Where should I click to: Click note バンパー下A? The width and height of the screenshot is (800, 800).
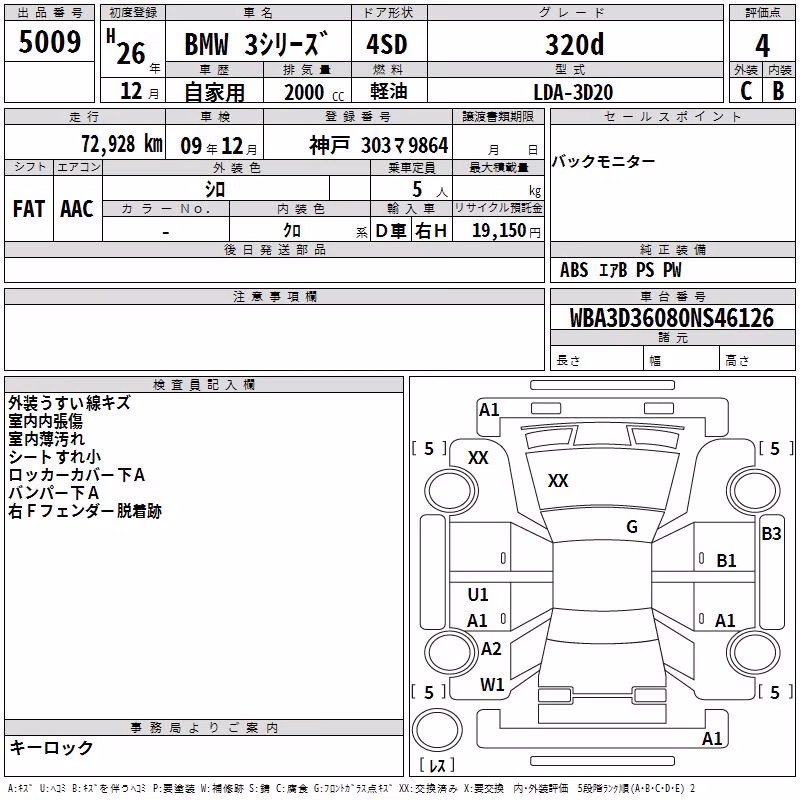pos(54,492)
